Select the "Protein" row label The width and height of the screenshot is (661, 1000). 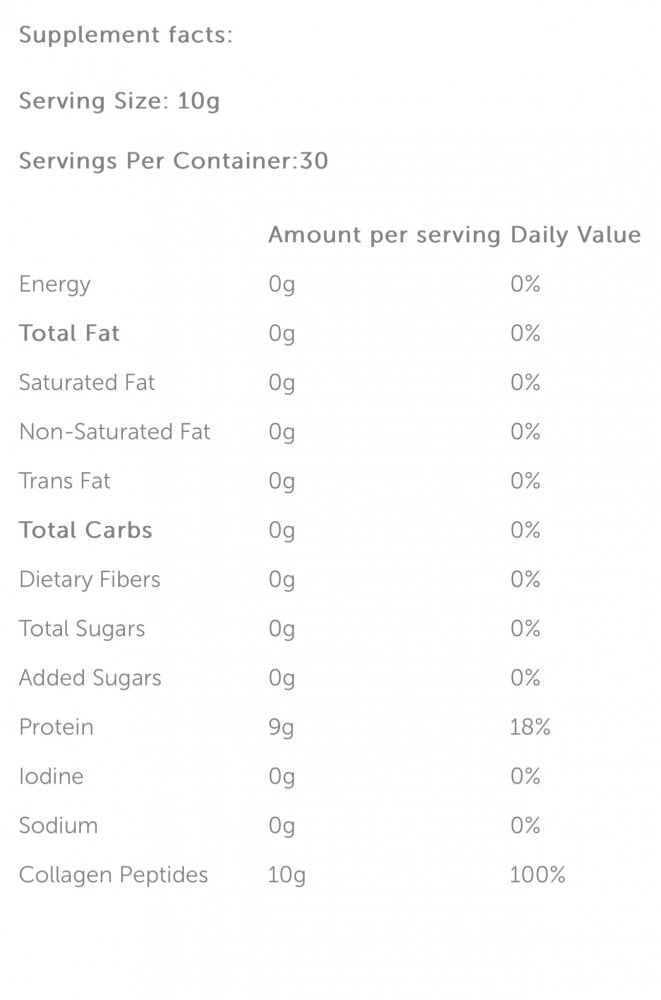[x=56, y=727]
